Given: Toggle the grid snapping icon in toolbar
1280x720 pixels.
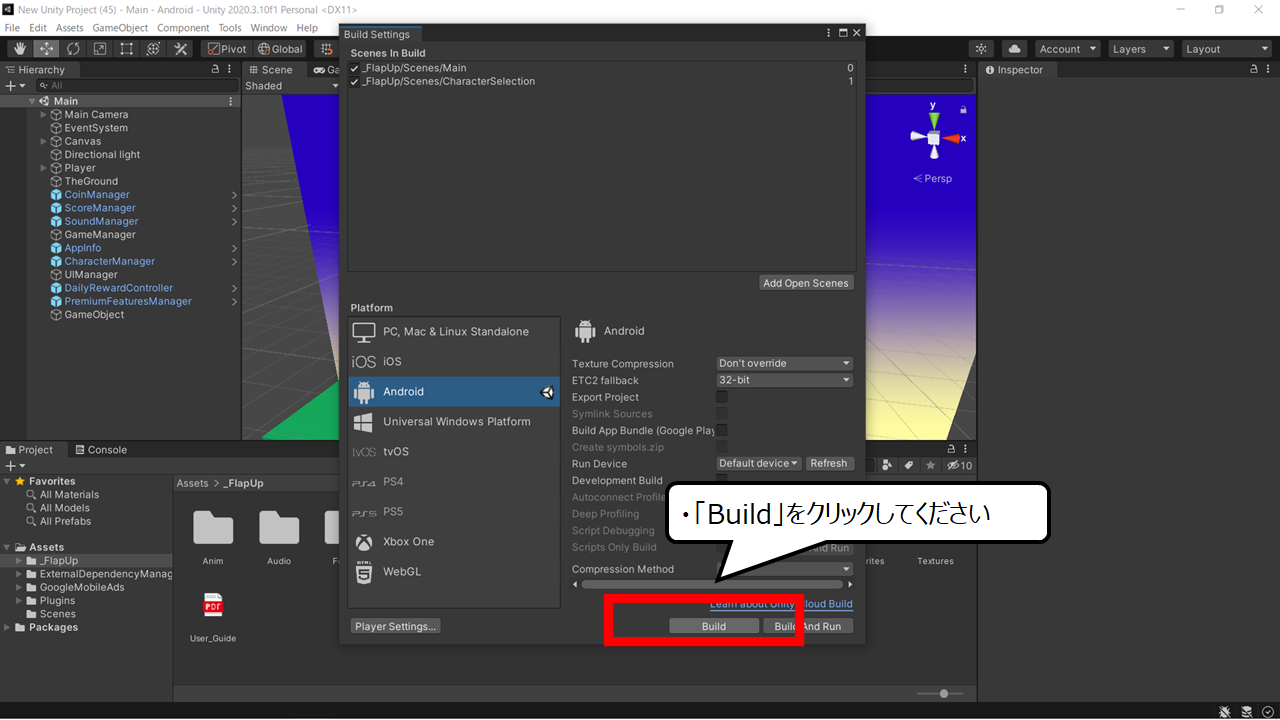Looking at the screenshot, I should 325,49.
